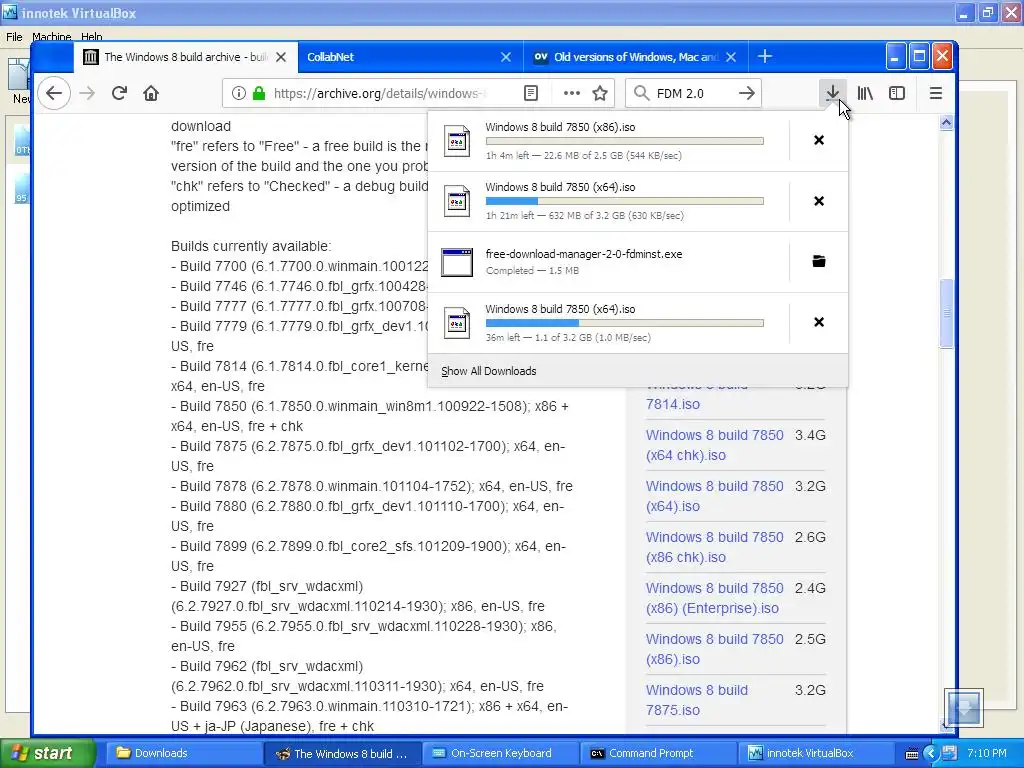
Task: Switch to On-Screen Keyboard in taskbar
Action: 500,753
